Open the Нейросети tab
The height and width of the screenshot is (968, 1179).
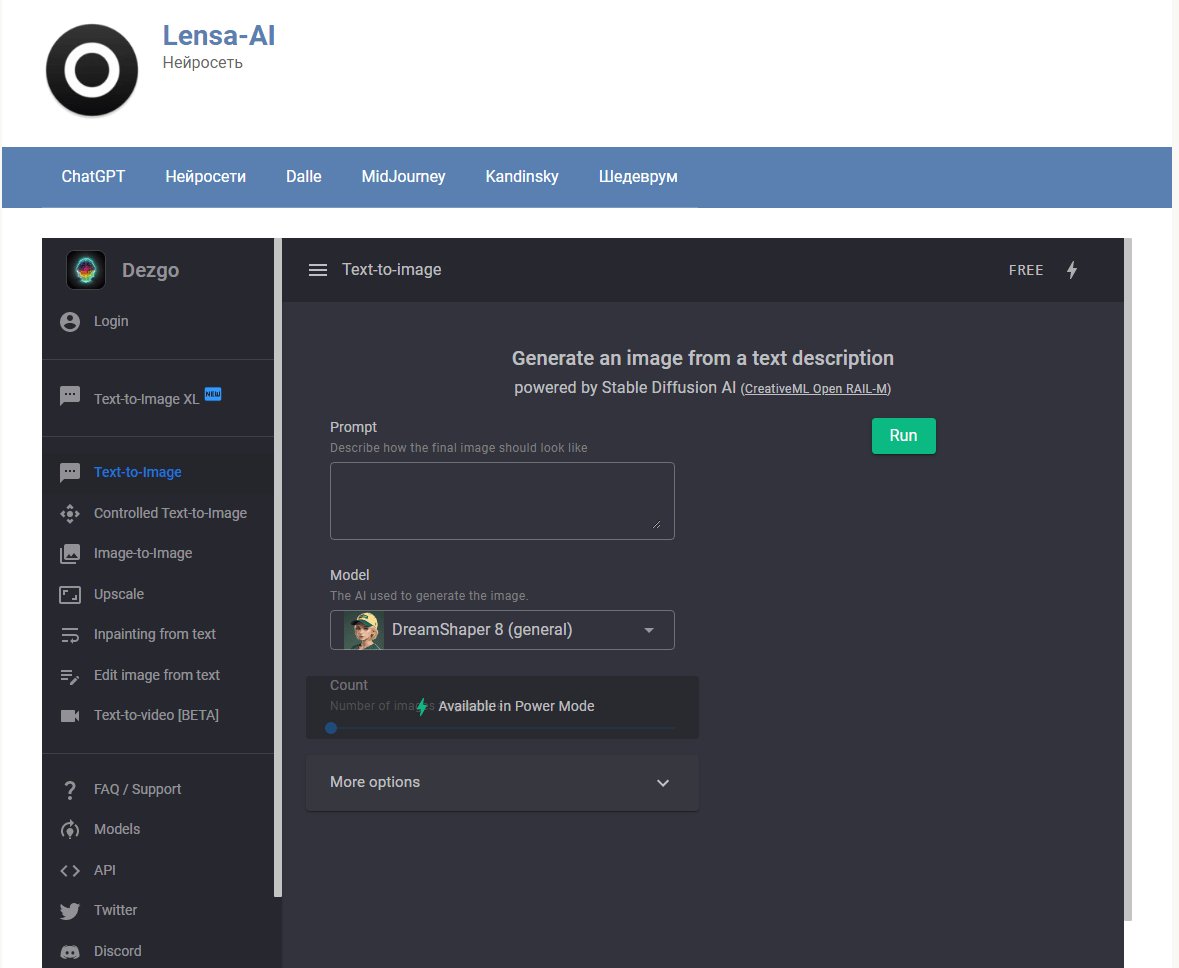pyautogui.click(x=205, y=177)
